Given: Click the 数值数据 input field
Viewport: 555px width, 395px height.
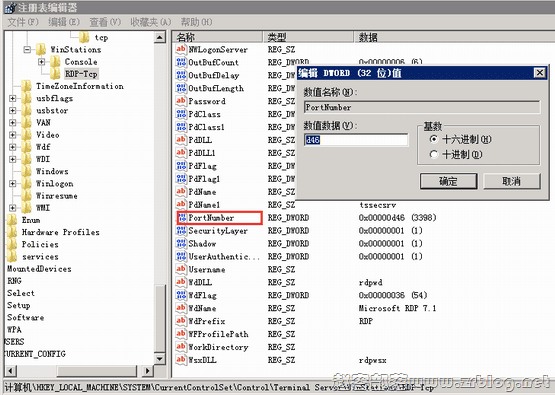Looking at the screenshot, I should click(x=356, y=140).
